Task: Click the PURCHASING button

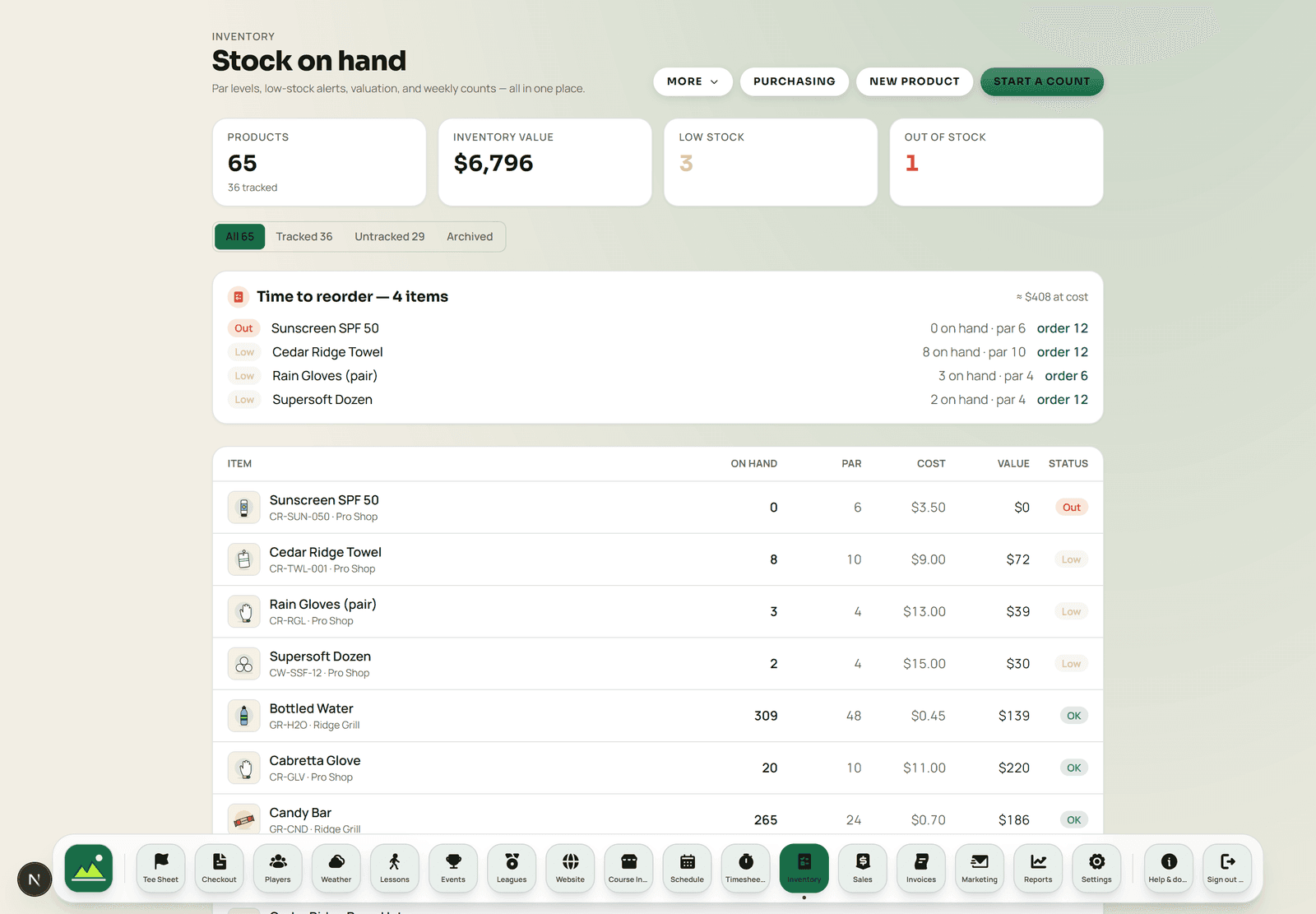Action: pyautogui.click(x=794, y=81)
